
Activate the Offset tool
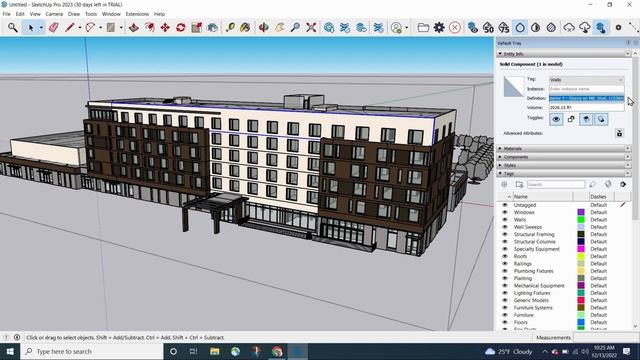[149, 27]
